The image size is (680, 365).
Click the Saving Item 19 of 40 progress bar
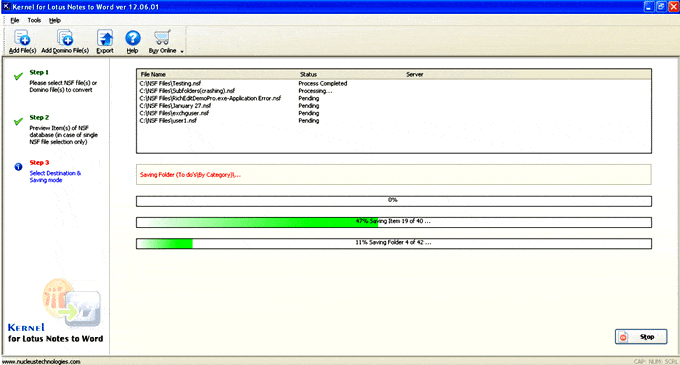pyautogui.click(x=394, y=222)
